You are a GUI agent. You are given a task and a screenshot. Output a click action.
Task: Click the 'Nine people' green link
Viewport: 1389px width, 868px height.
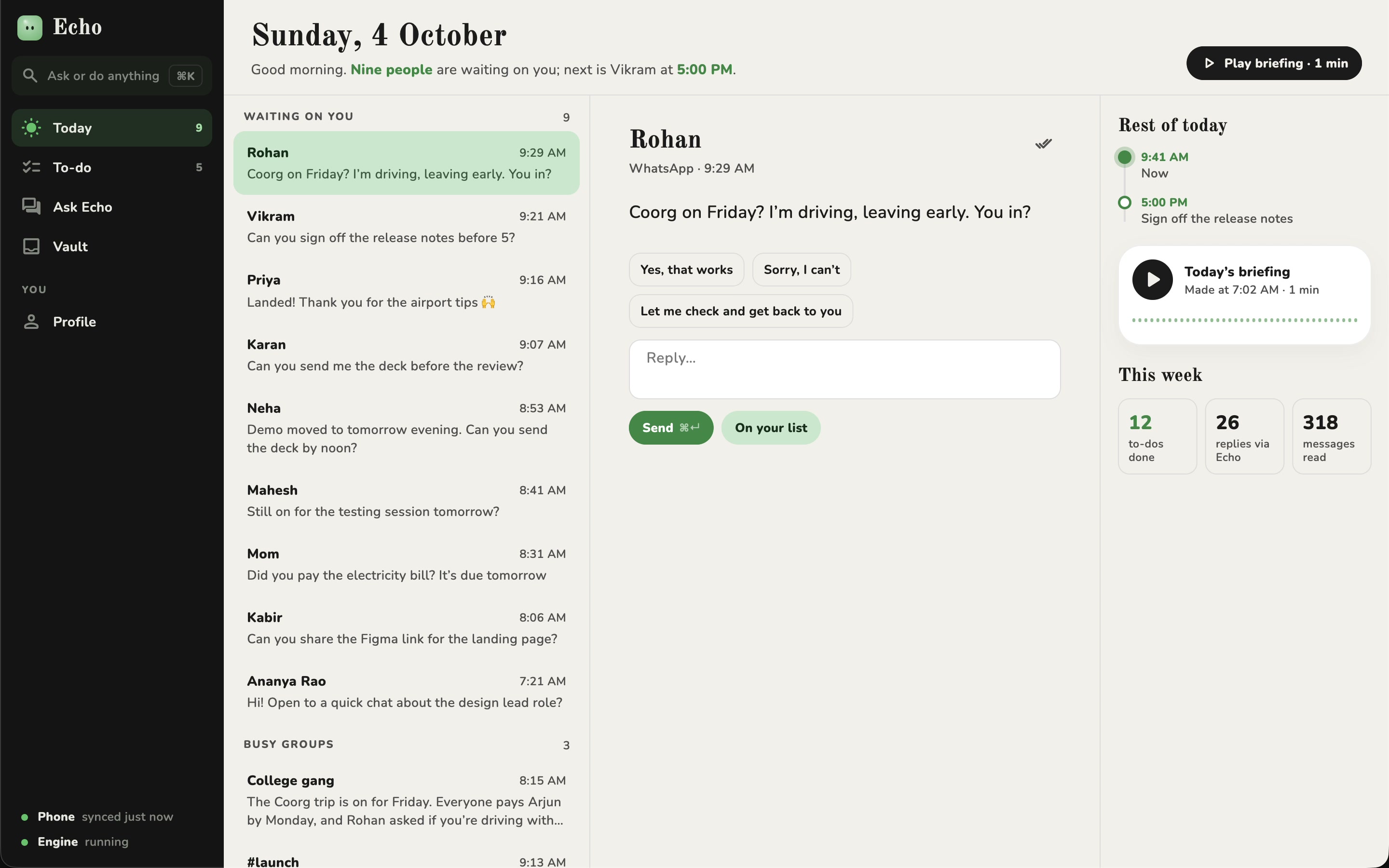392,69
